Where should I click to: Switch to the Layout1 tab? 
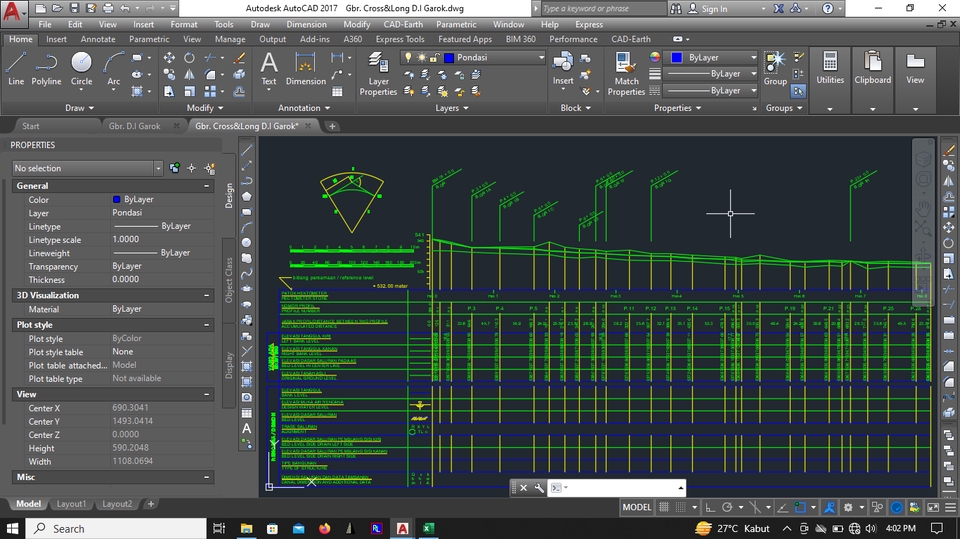[x=71, y=504]
